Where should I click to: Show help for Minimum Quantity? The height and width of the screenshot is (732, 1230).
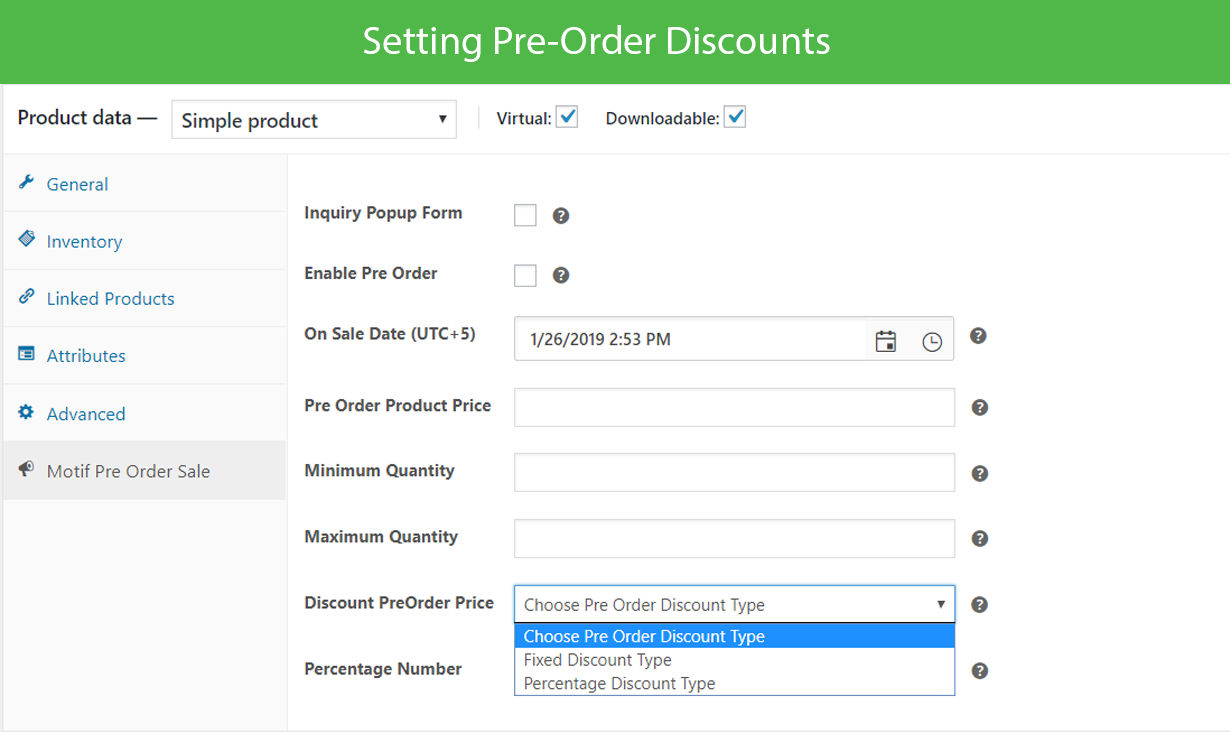pos(980,473)
